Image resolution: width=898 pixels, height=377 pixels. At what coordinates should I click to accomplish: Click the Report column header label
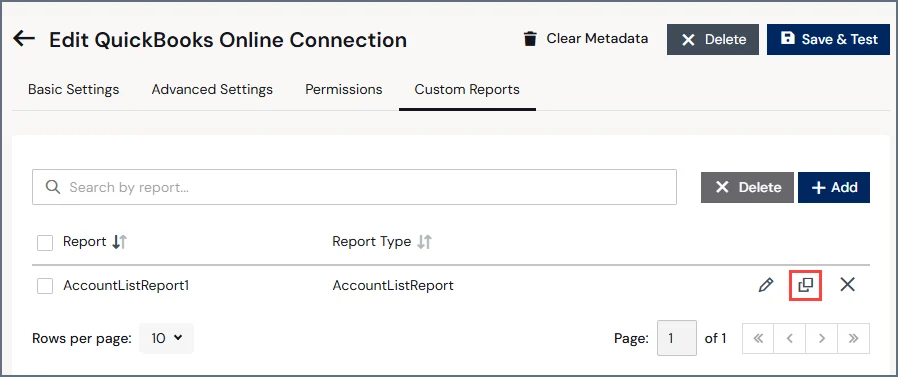click(x=85, y=242)
